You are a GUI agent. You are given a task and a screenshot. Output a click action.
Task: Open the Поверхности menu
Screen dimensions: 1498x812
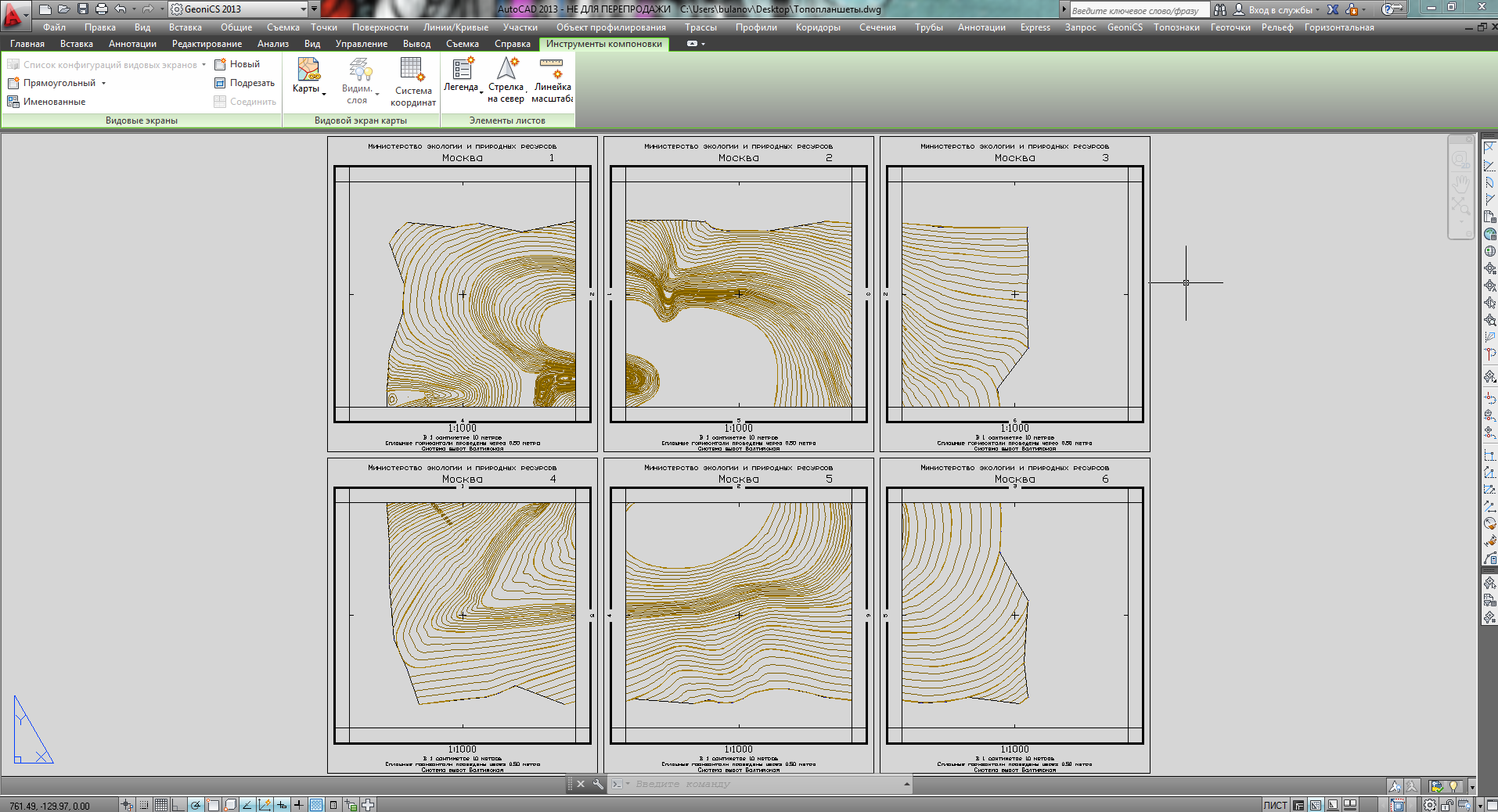[380, 27]
